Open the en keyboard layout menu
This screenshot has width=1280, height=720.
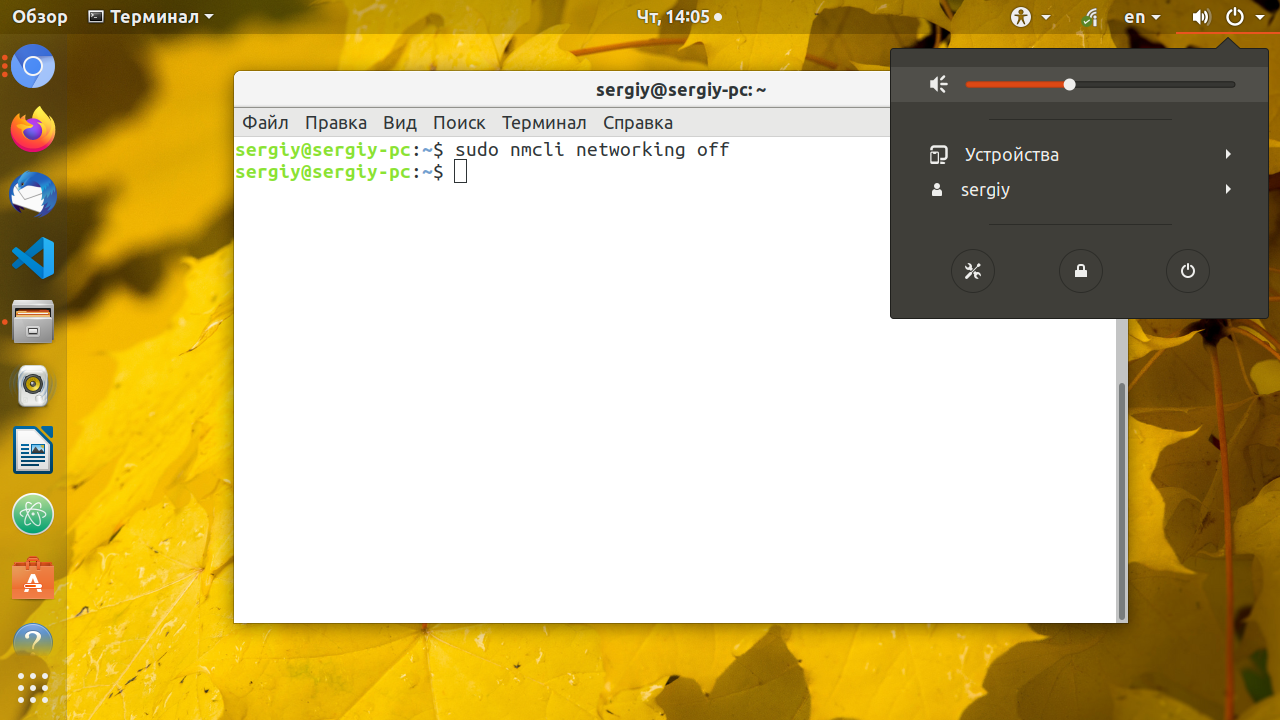point(1142,17)
